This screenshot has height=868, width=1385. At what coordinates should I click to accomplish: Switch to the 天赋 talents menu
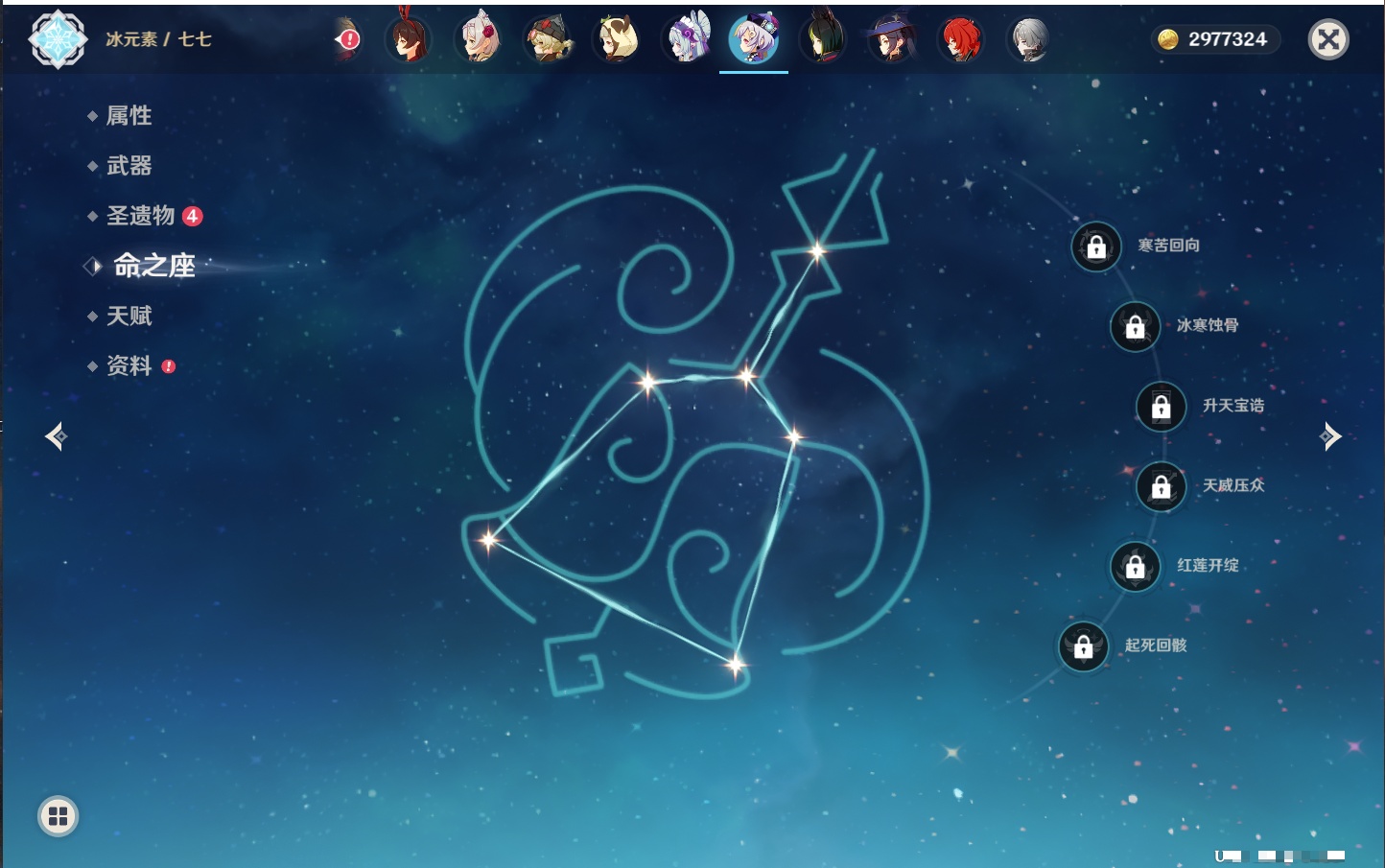click(x=129, y=316)
